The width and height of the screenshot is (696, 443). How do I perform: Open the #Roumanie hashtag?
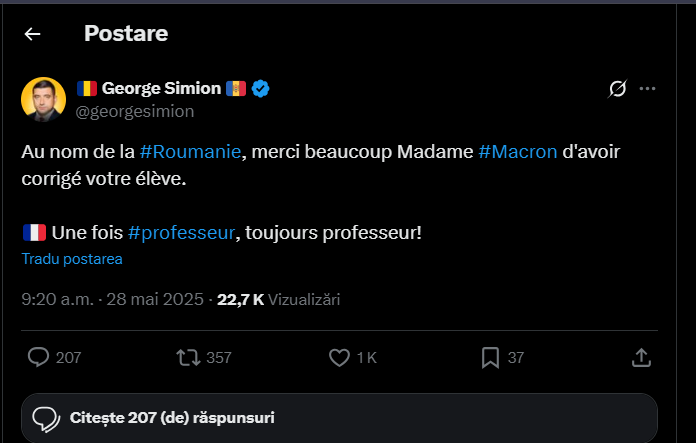point(191,151)
